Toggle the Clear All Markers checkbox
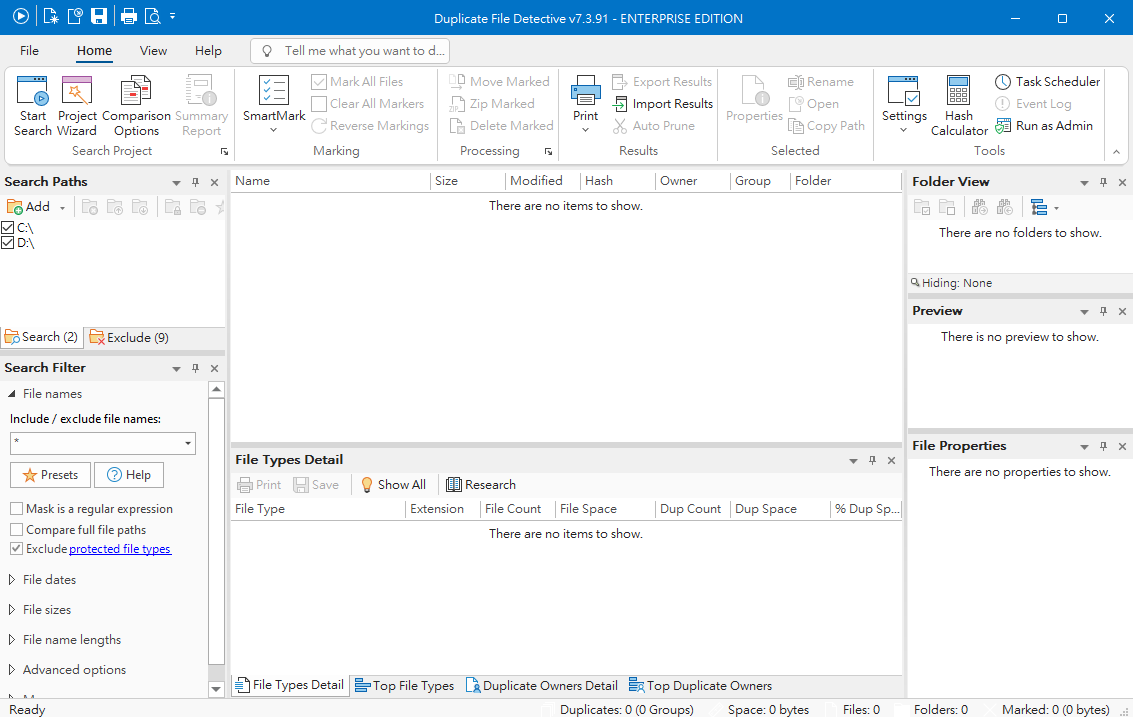Image resolution: width=1133 pixels, height=717 pixels. tap(319, 104)
